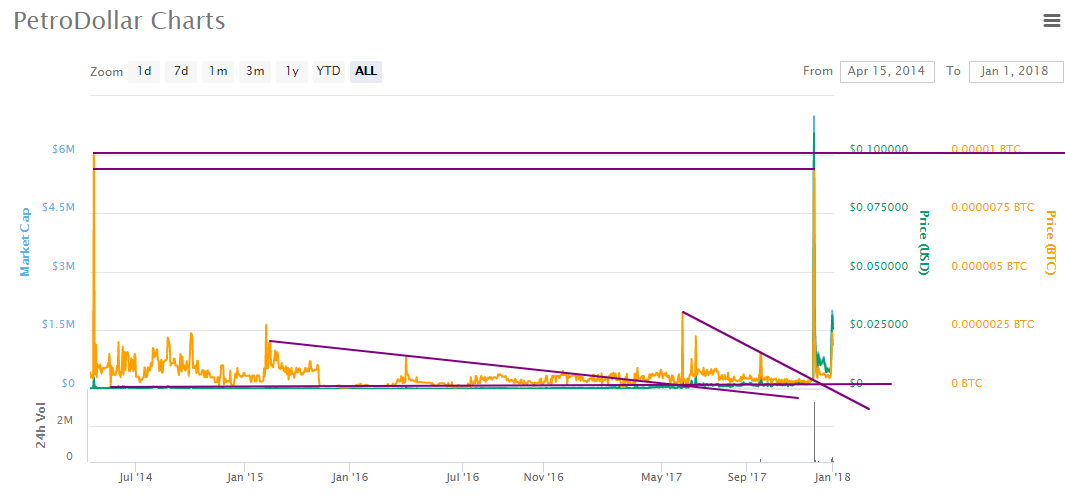1065x503 pixels.
Task: Click the $0.075000 USD price label
Action: 879,208
